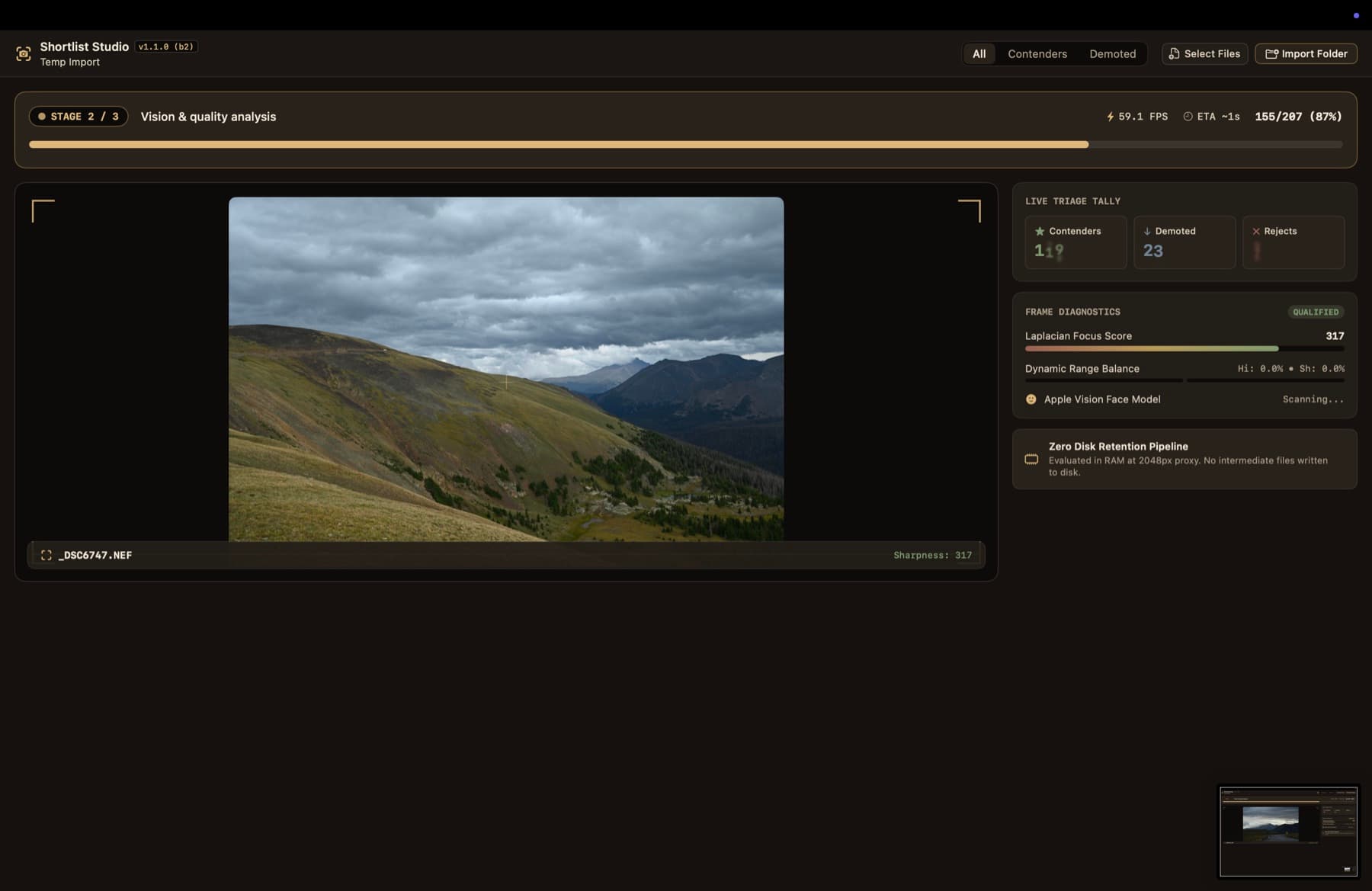Viewport: 1372px width, 891px height.
Task: Click the 155/207 (87%) progress counter
Action: pos(1298,117)
